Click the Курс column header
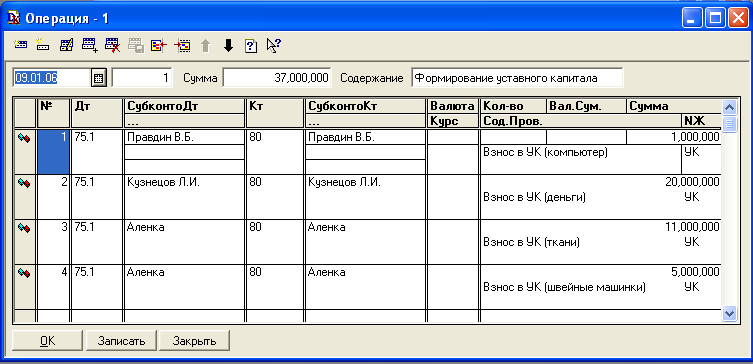 (453, 121)
